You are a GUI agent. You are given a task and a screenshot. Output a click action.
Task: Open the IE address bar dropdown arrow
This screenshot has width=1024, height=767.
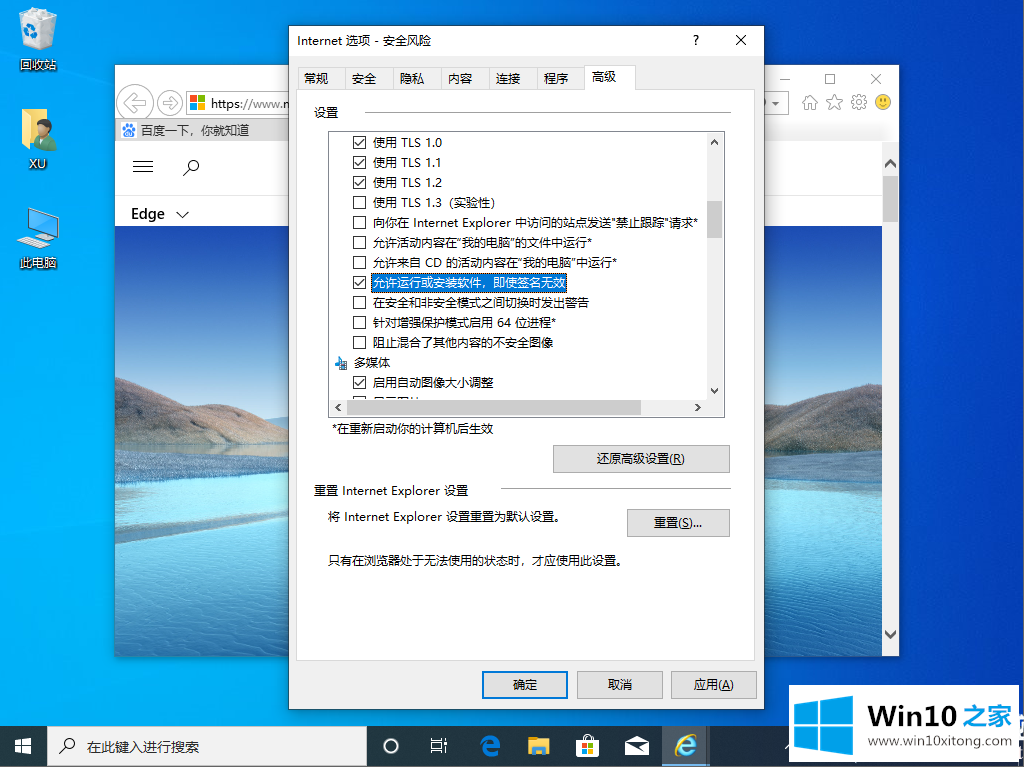[x=776, y=103]
